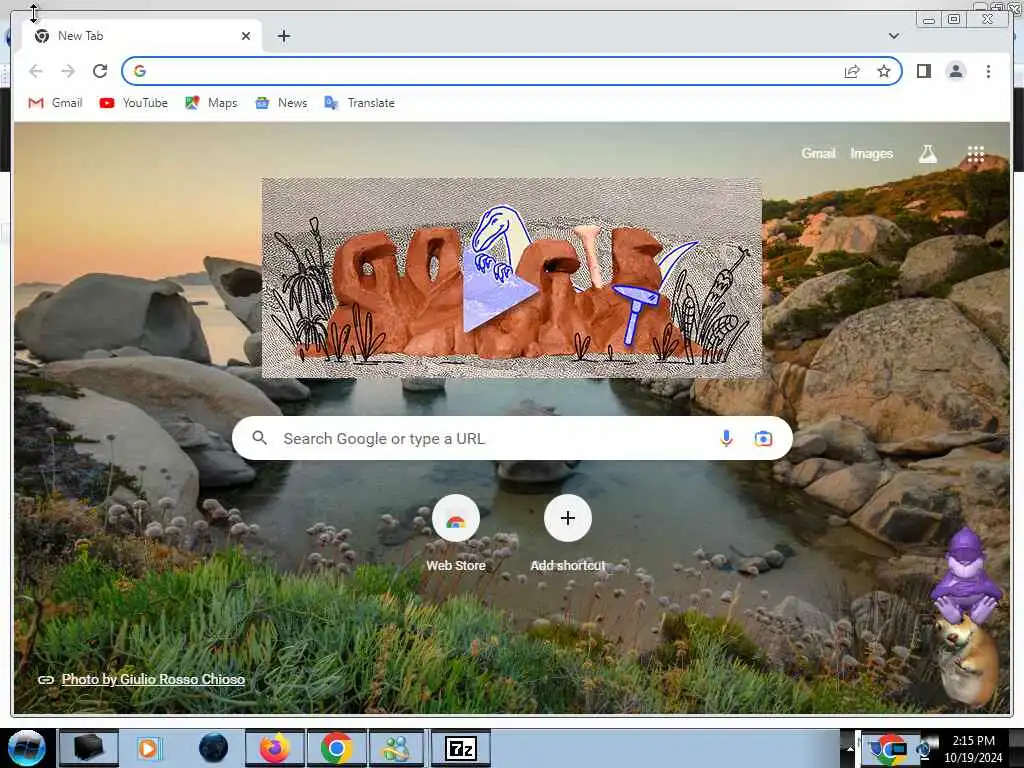Open the YouTube bookmark
The image size is (1024, 768).
[x=134, y=103]
